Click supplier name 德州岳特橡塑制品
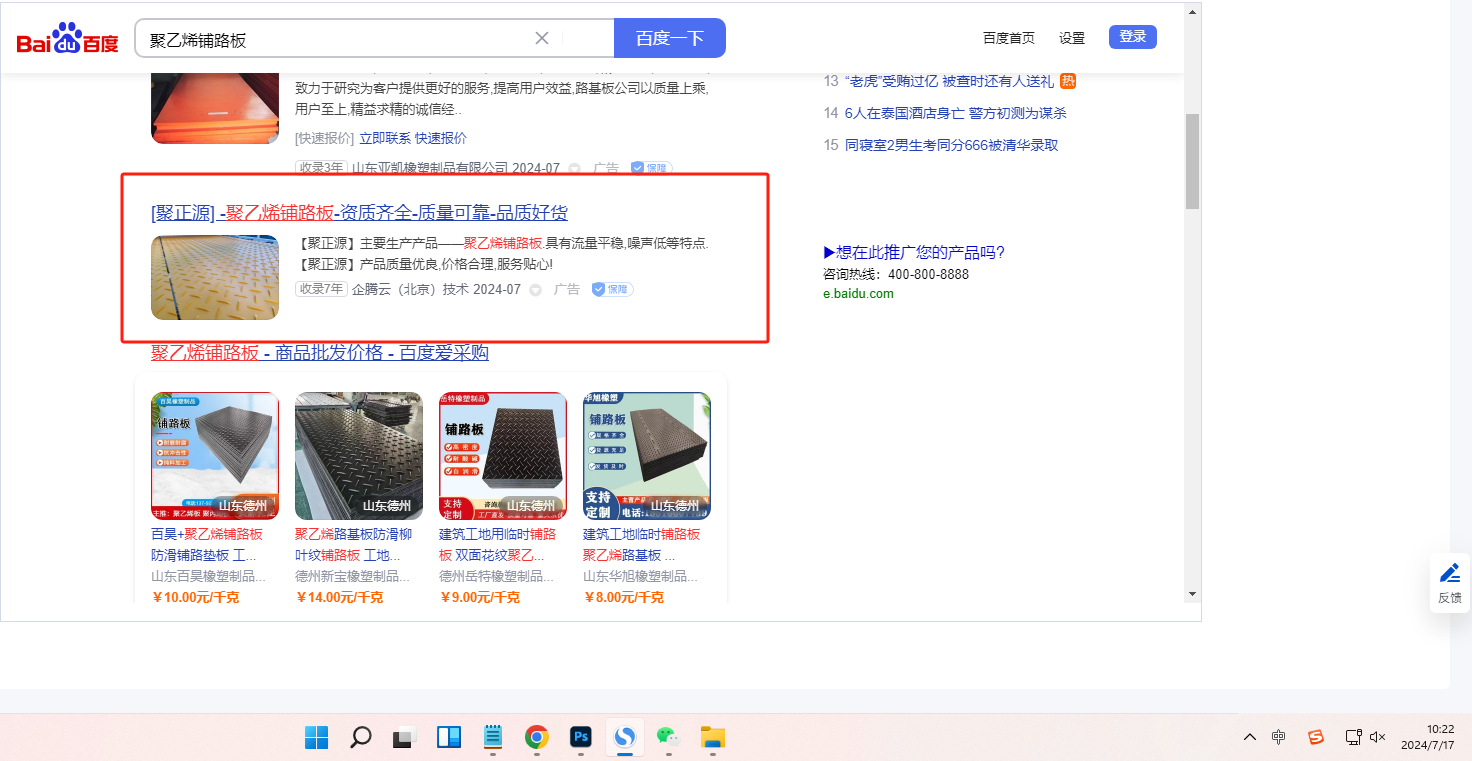The height and width of the screenshot is (761, 1472). (496, 577)
